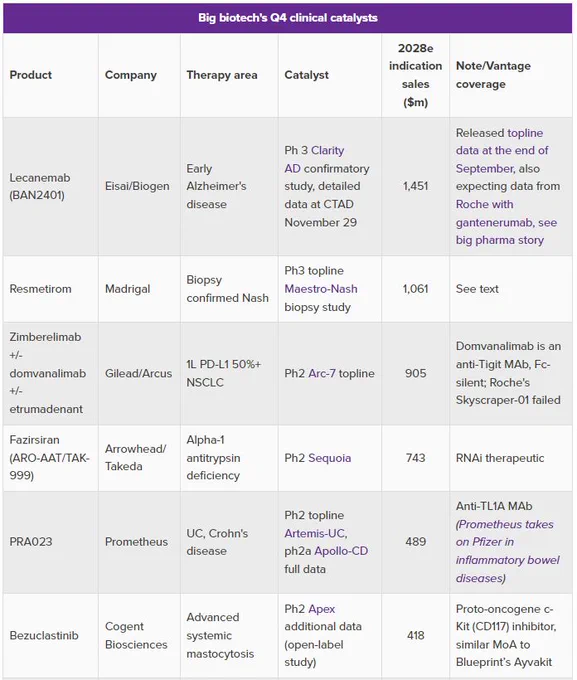Click the topline data September link
The image size is (577, 680).
[x=502, y=150]
